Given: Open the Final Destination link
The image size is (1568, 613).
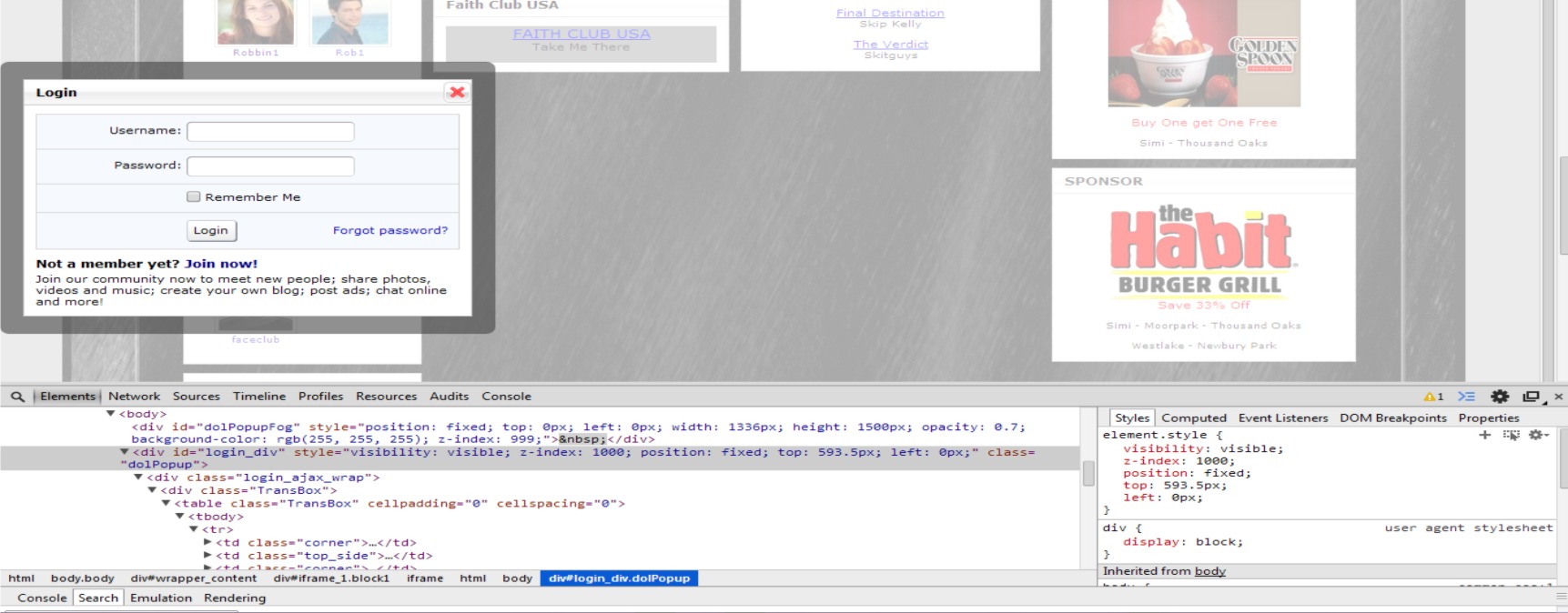Looking at the screenshot, I should (x=890, y=13).
